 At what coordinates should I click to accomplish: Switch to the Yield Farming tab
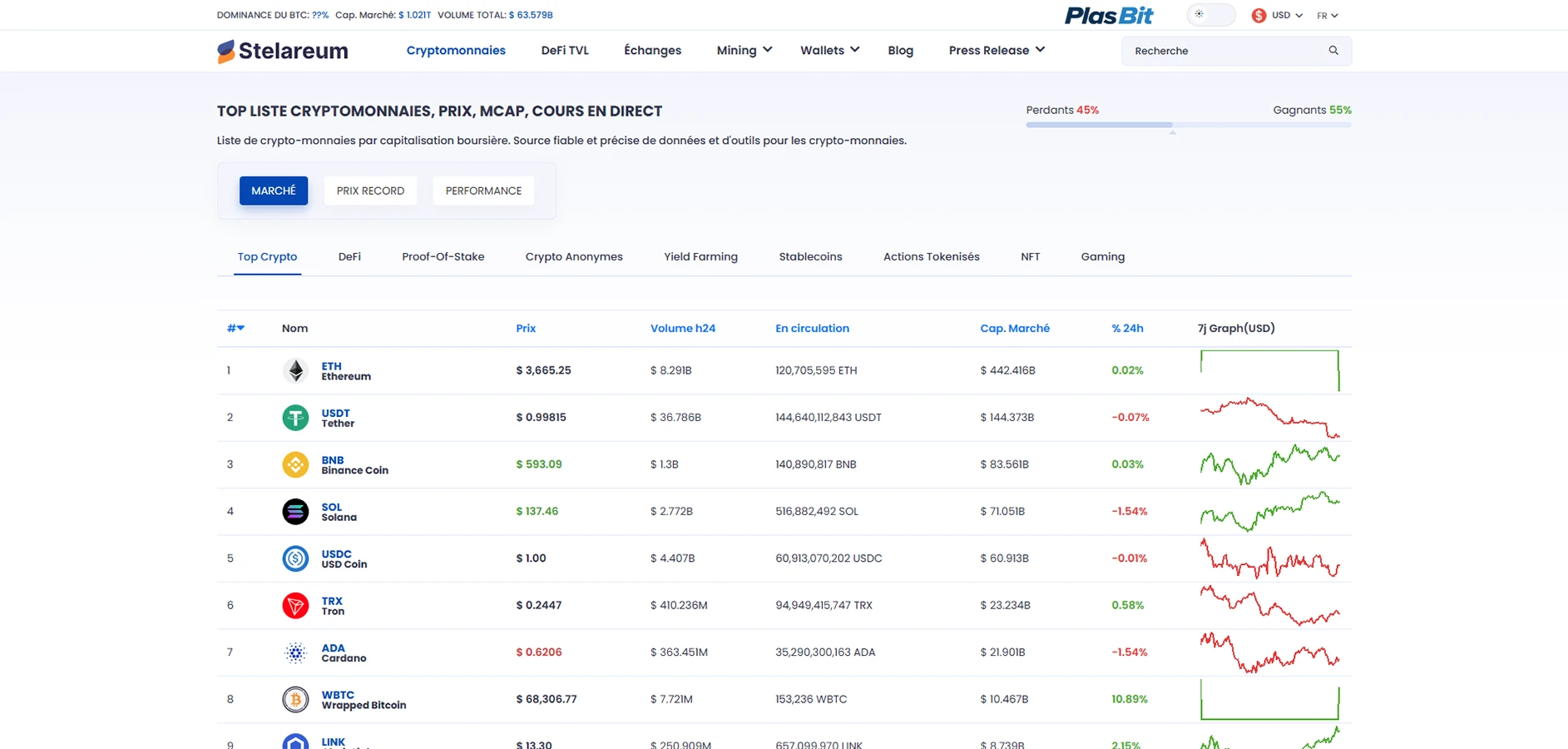tap(700, 256)
